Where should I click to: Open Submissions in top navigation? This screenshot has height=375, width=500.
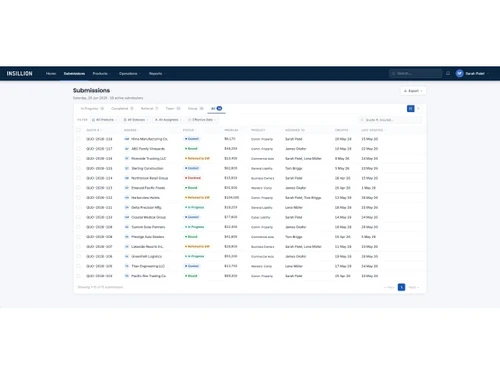point(74,73)
